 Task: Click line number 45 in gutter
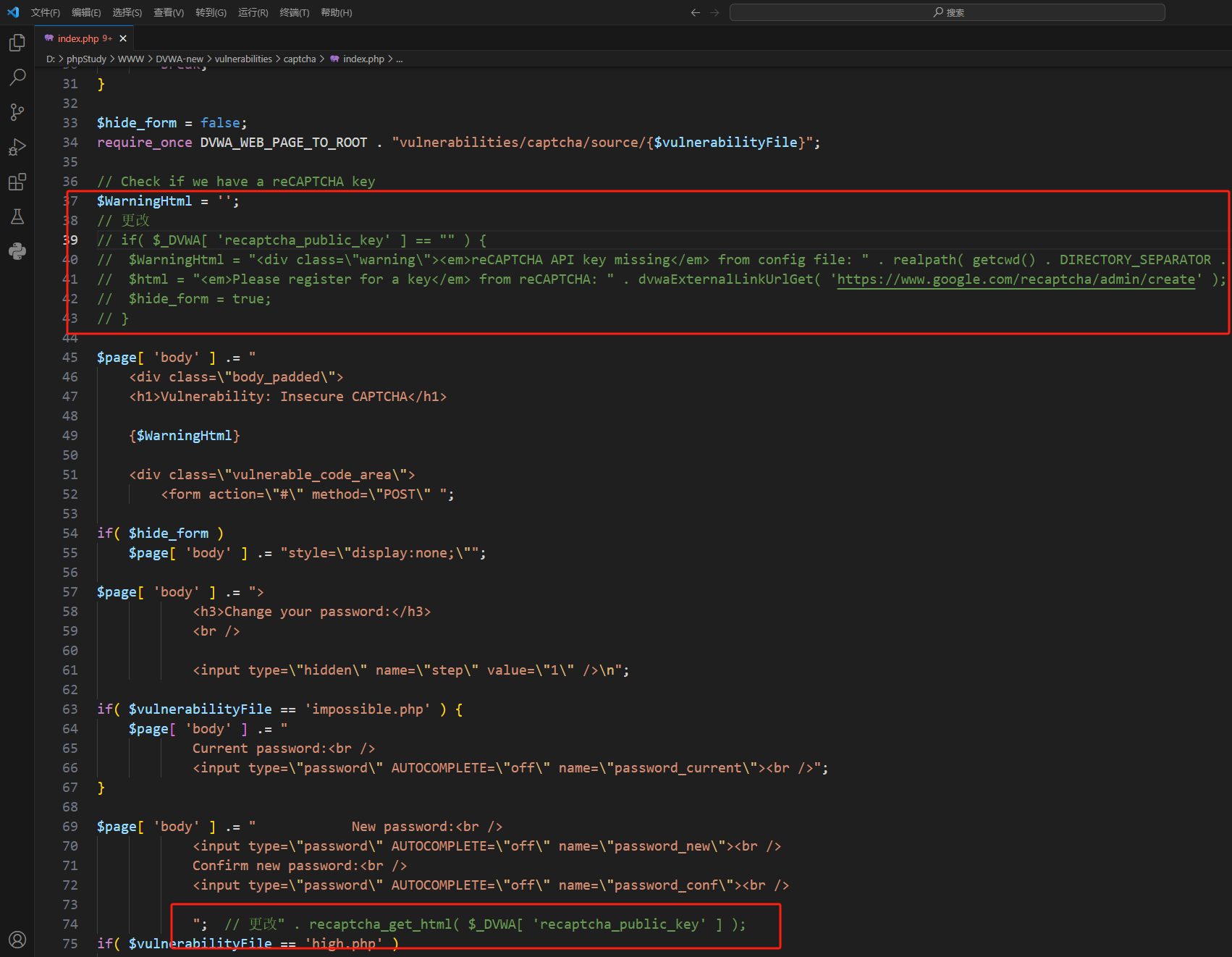click(x=70, y=358)
